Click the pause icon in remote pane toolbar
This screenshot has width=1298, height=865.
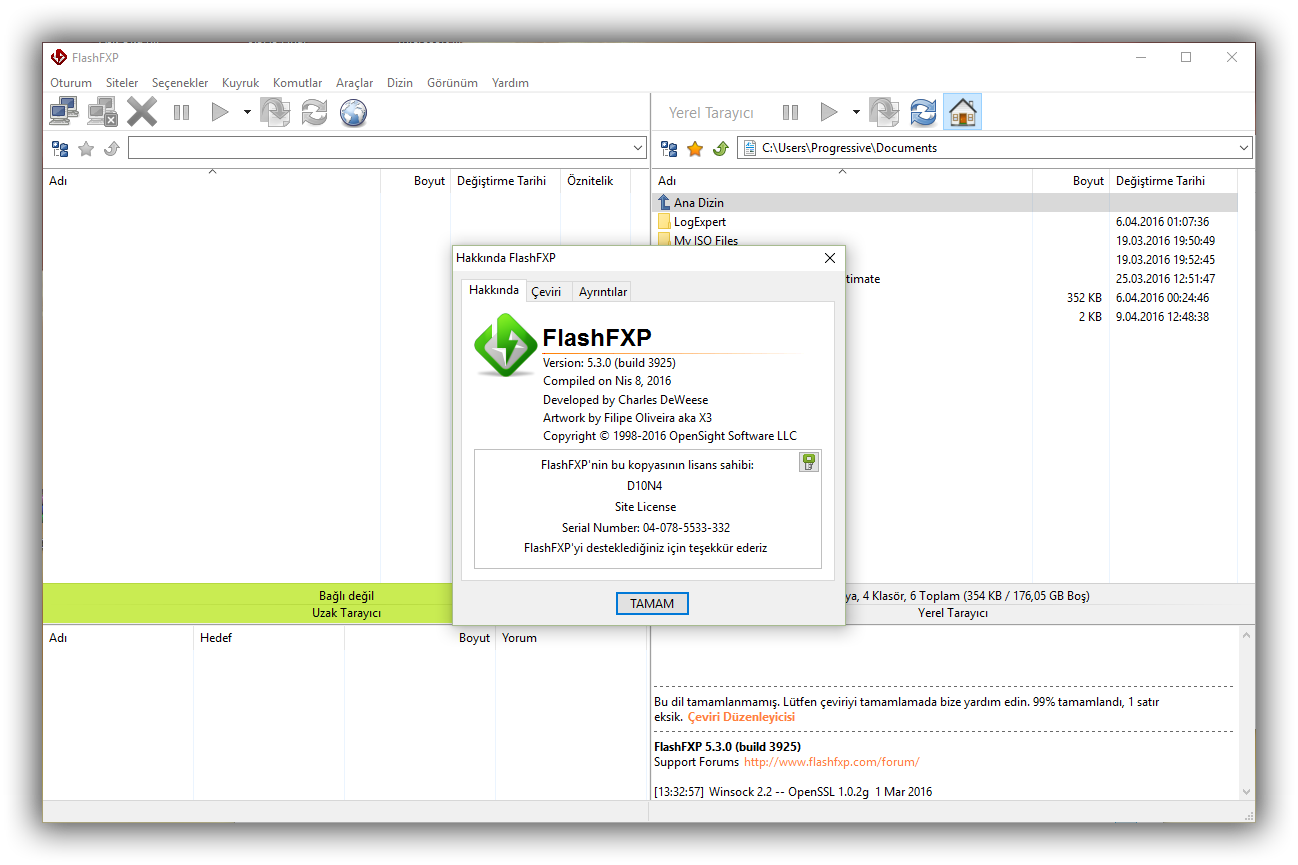[181, 112]
